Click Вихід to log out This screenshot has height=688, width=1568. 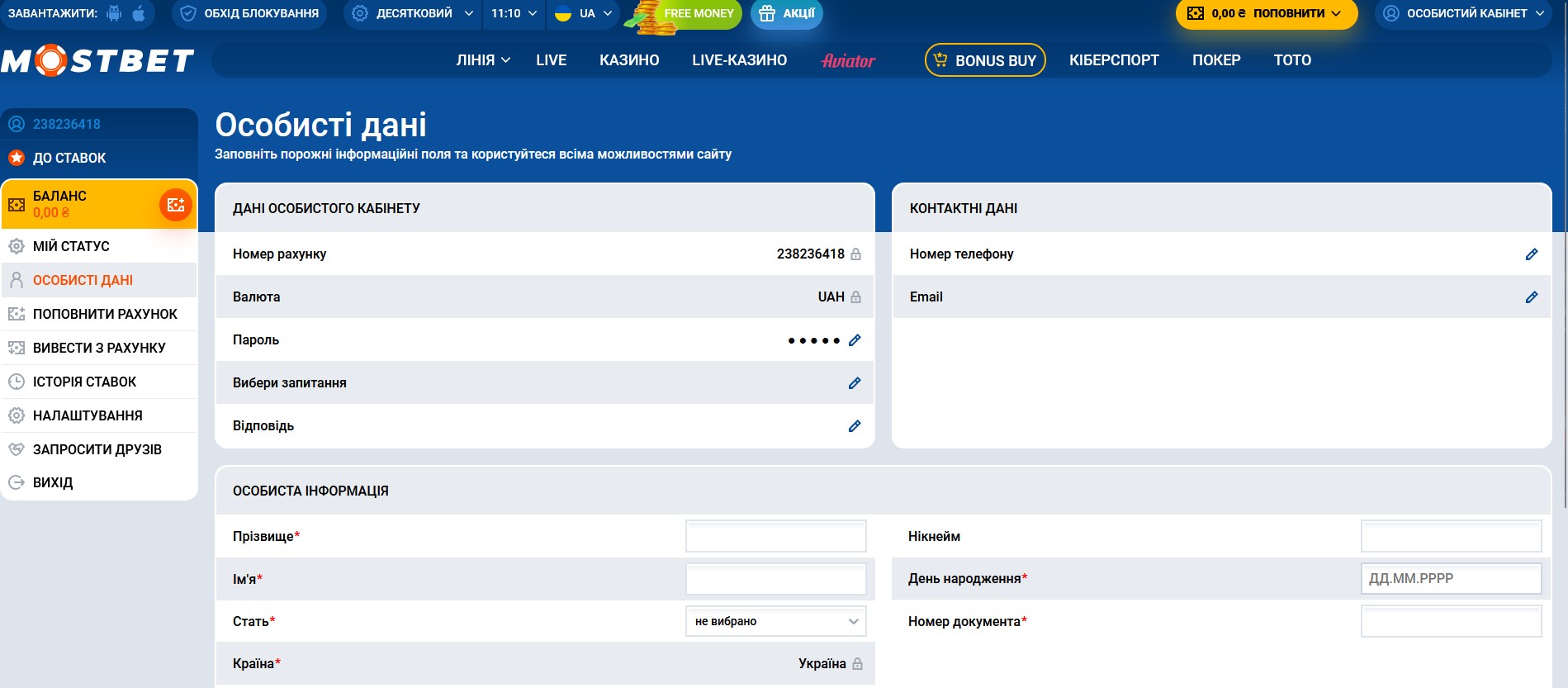tap(99, 482)
